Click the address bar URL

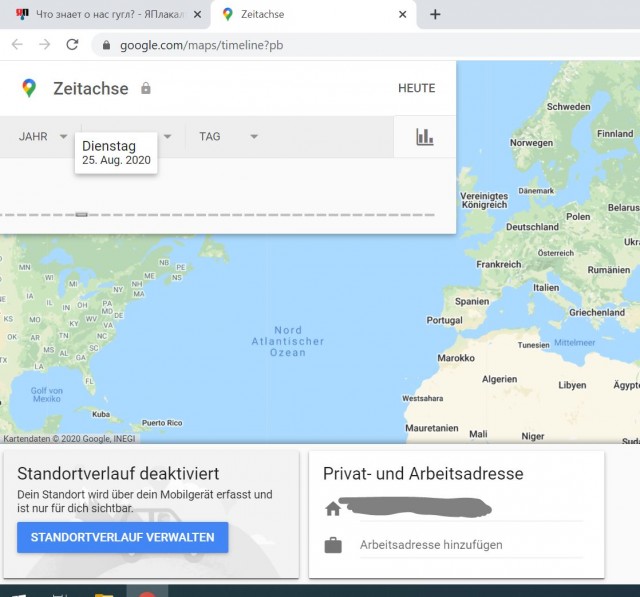click(201, 45)
